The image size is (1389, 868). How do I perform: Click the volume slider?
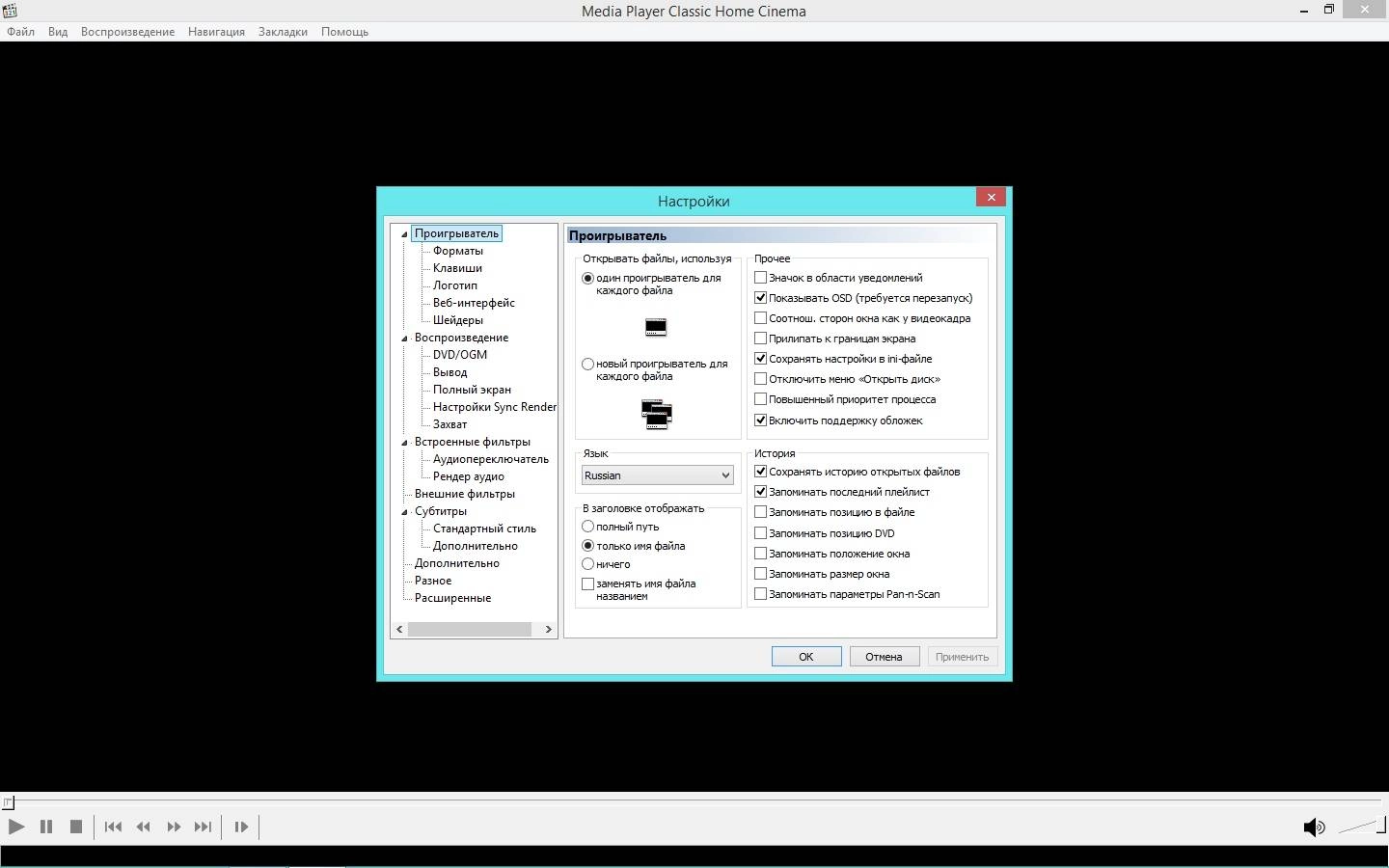pyautogui.click(x=1361, y=827)
